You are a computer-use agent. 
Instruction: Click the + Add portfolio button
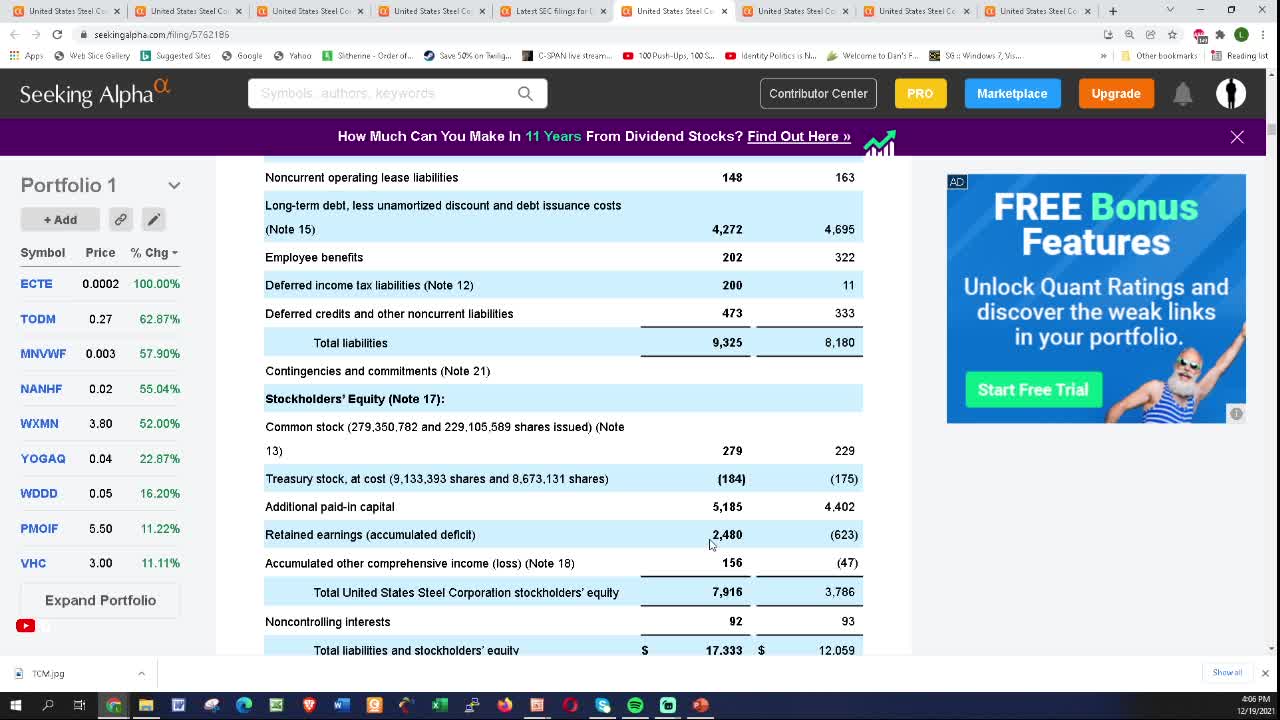[x=60, y=219]
